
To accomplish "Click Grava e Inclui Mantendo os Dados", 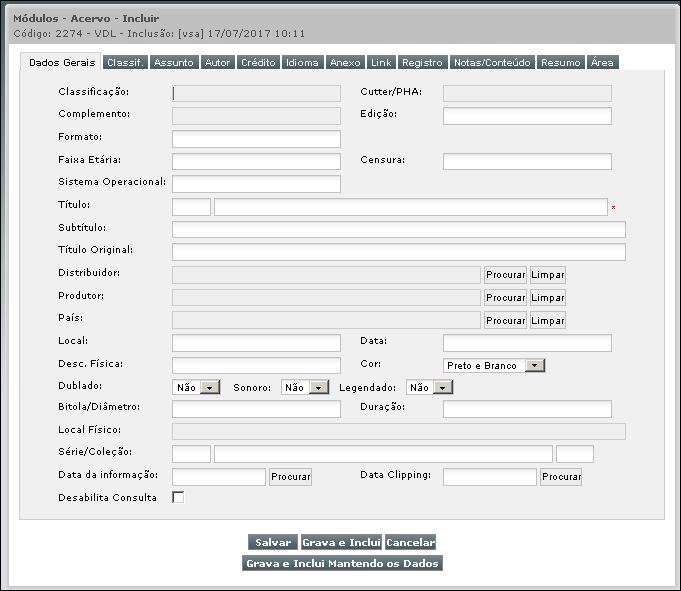I will click(x=342, y=563).
